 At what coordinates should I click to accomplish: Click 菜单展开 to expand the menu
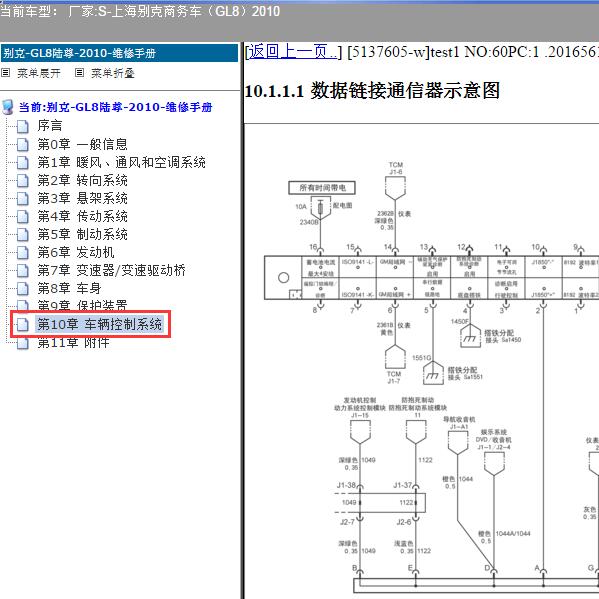pyautogui.click(x=39, y=73)
